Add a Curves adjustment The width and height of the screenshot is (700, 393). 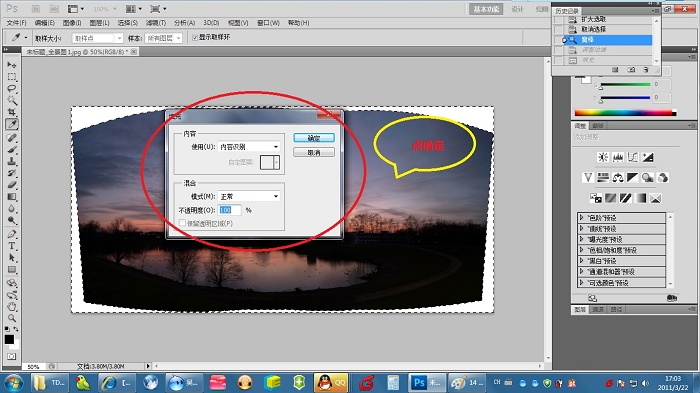(x=633, y=157)
